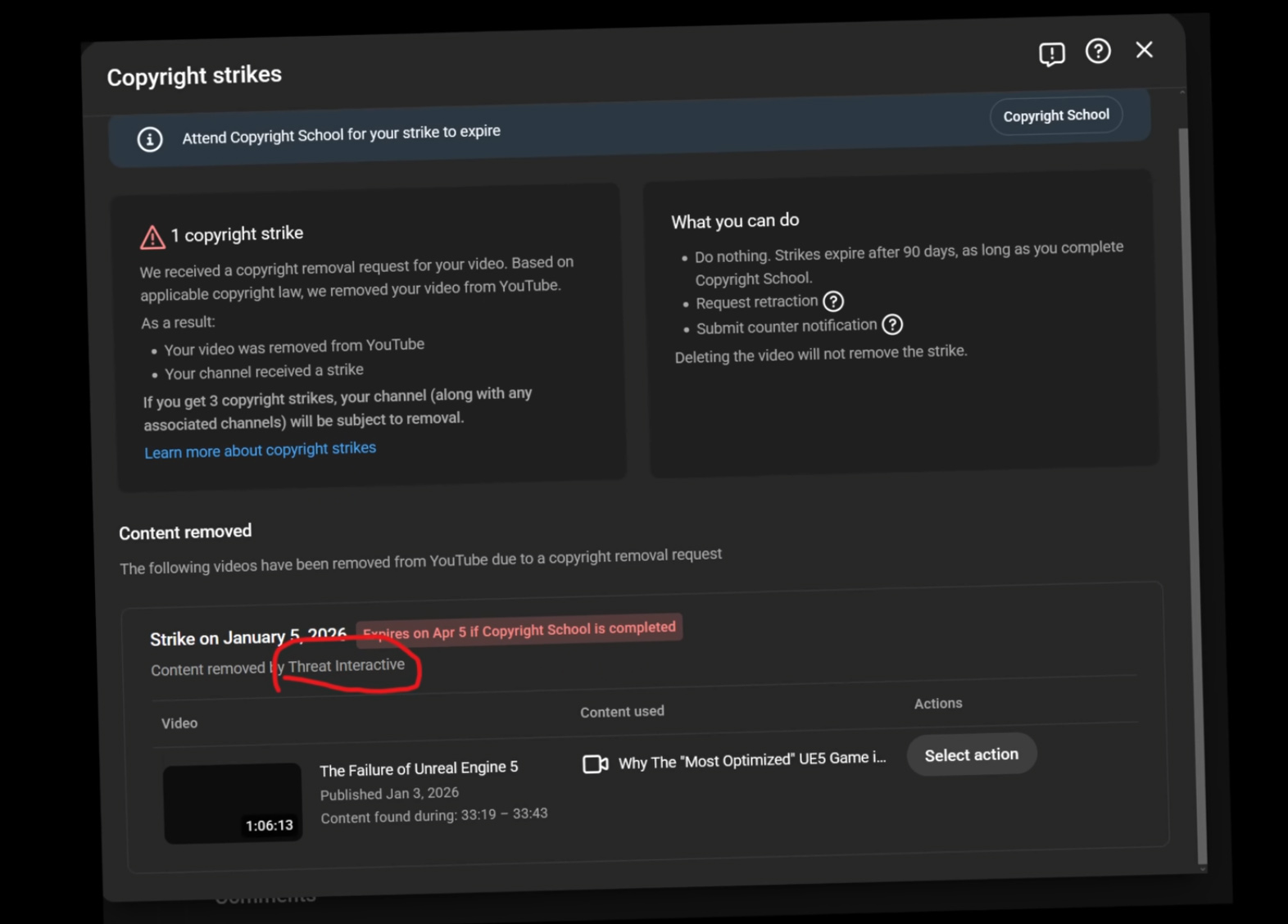
Task: Open the Select action dropdown
Action: click(972, 754)
